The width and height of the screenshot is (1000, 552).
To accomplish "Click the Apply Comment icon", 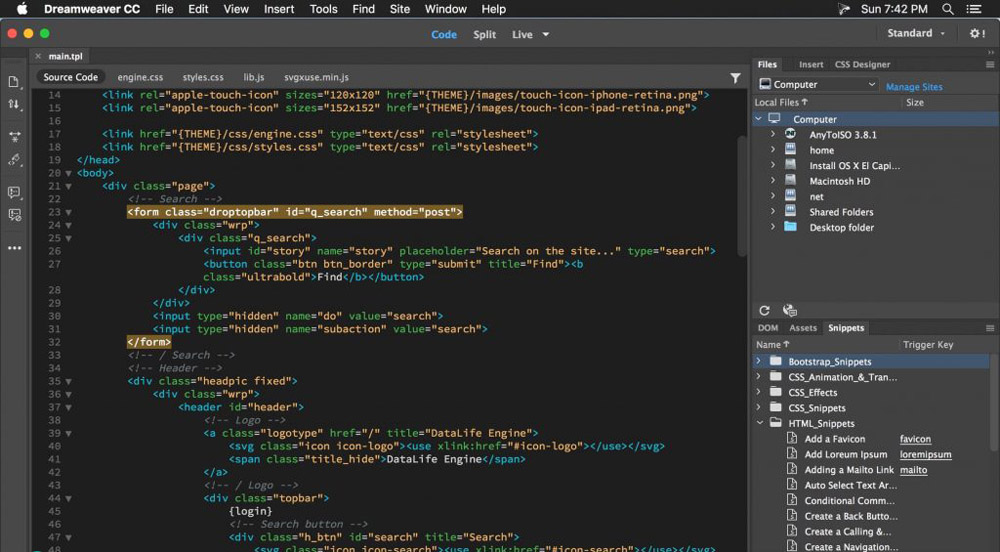I will (x=14, y=192).
